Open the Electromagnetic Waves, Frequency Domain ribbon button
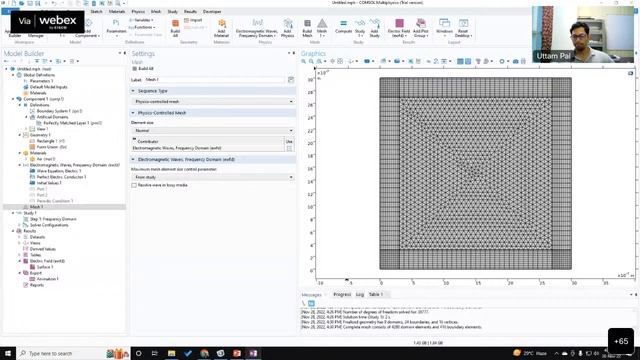This screenshot has width=640, height=360. (257, 28)
